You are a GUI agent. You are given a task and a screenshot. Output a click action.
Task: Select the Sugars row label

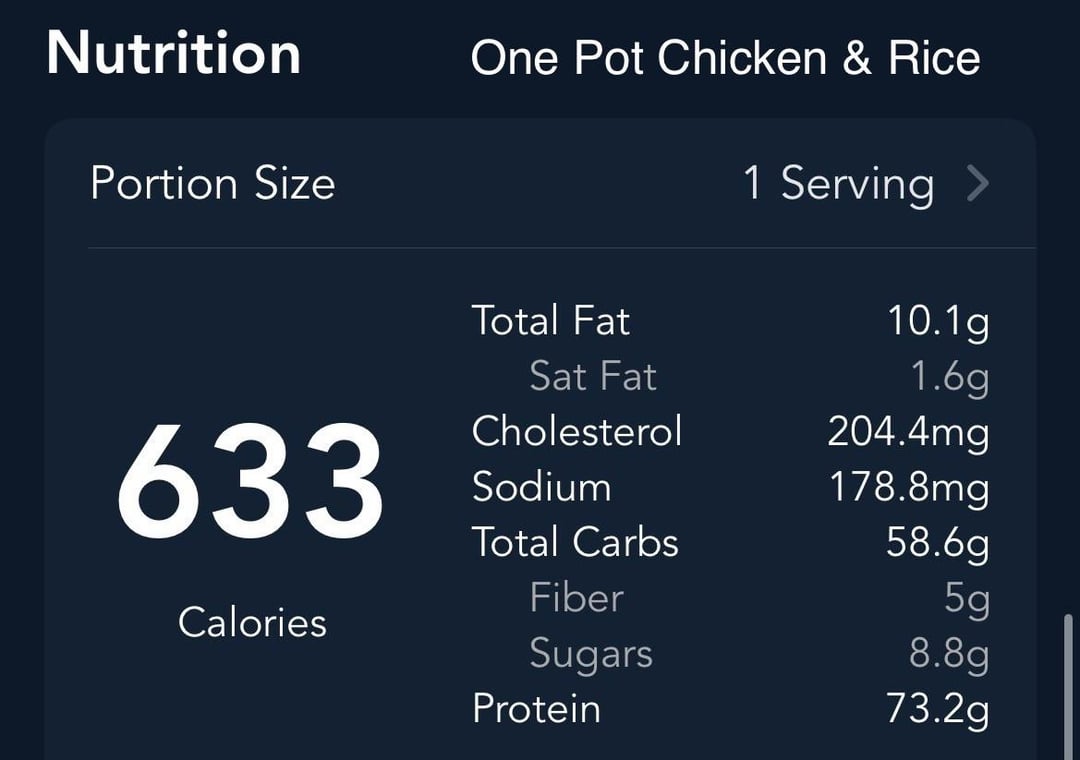pos(591,654)
